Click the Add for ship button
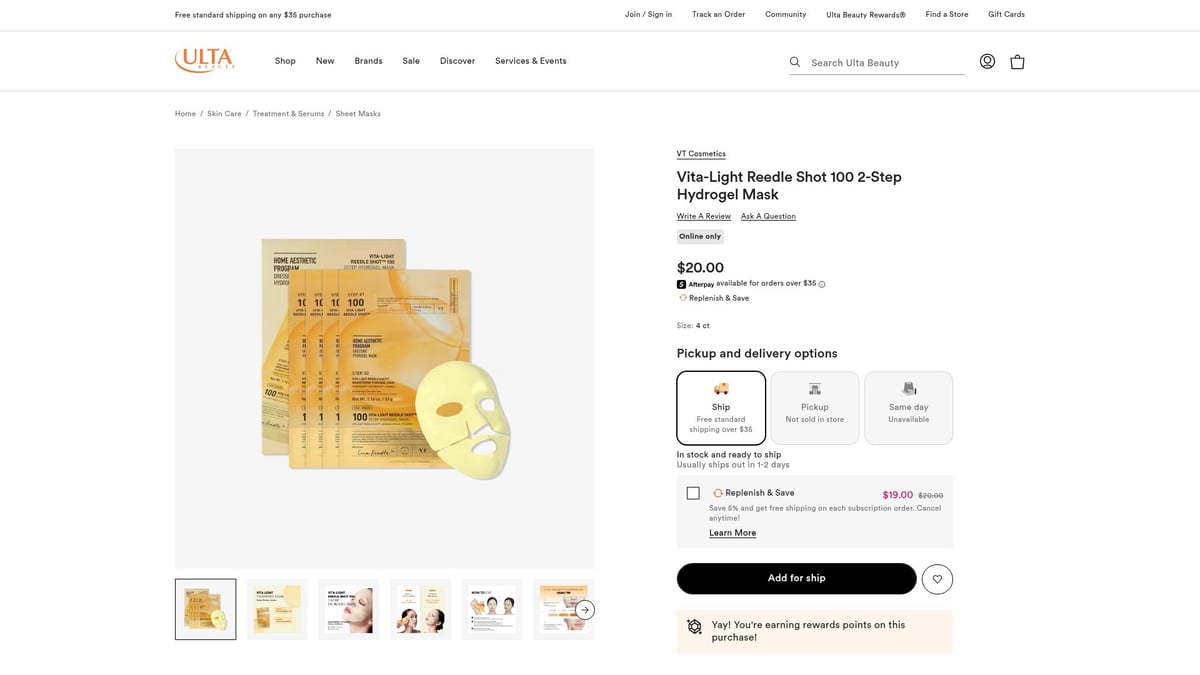The width and height of the screenshot is (1200, 675). point(796,578)
